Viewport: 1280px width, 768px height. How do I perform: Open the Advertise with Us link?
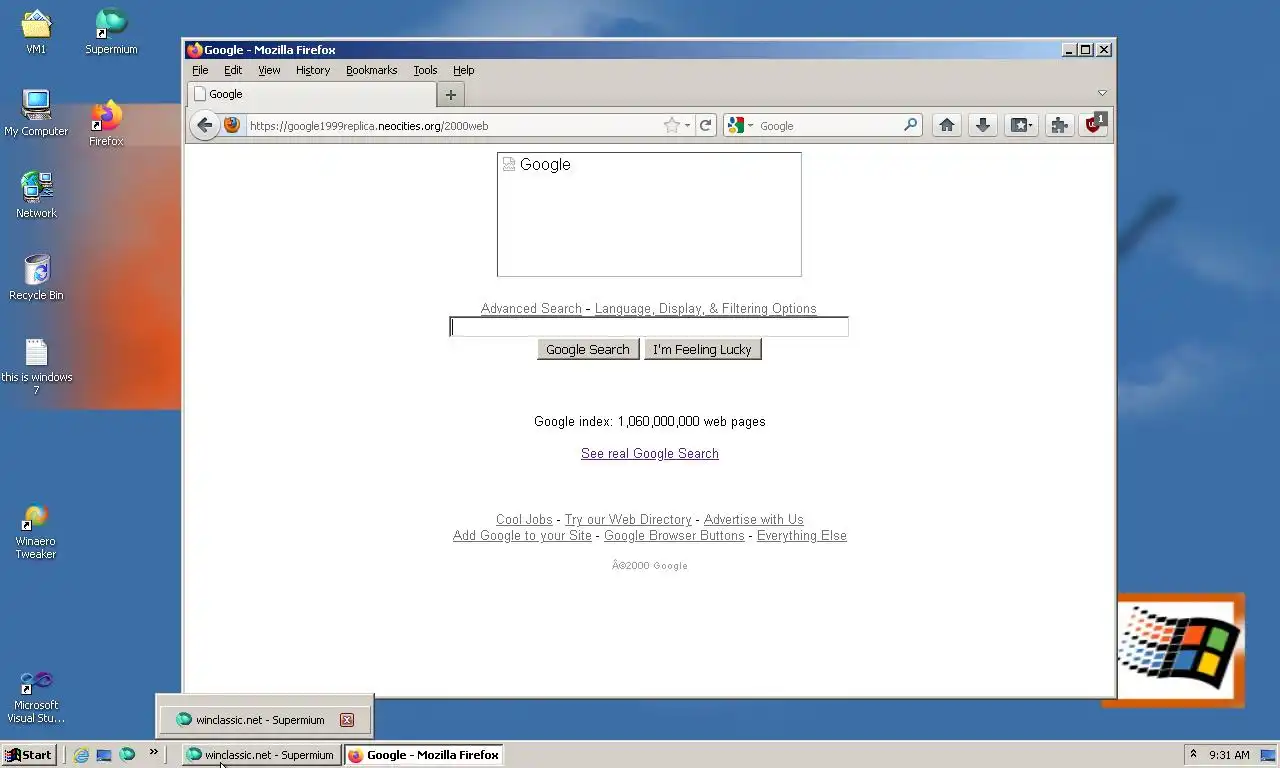pyautogui.click(x=754, y=520)
